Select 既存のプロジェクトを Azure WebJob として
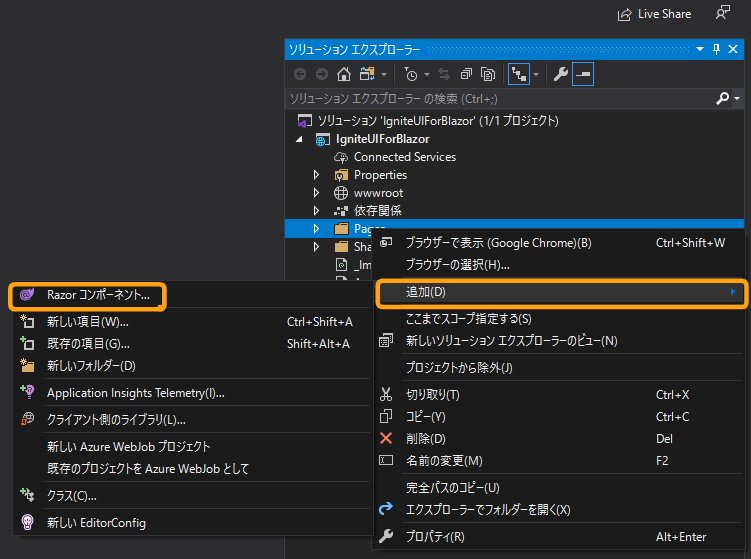Image resolution: width=751 pixels, height=559 pixels. point(193,469)
